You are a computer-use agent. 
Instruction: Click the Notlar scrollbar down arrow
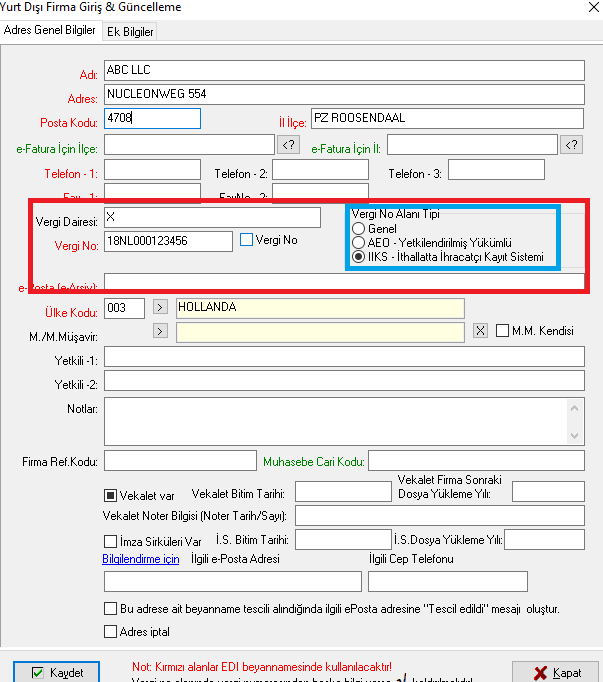[x=575, y=435]
